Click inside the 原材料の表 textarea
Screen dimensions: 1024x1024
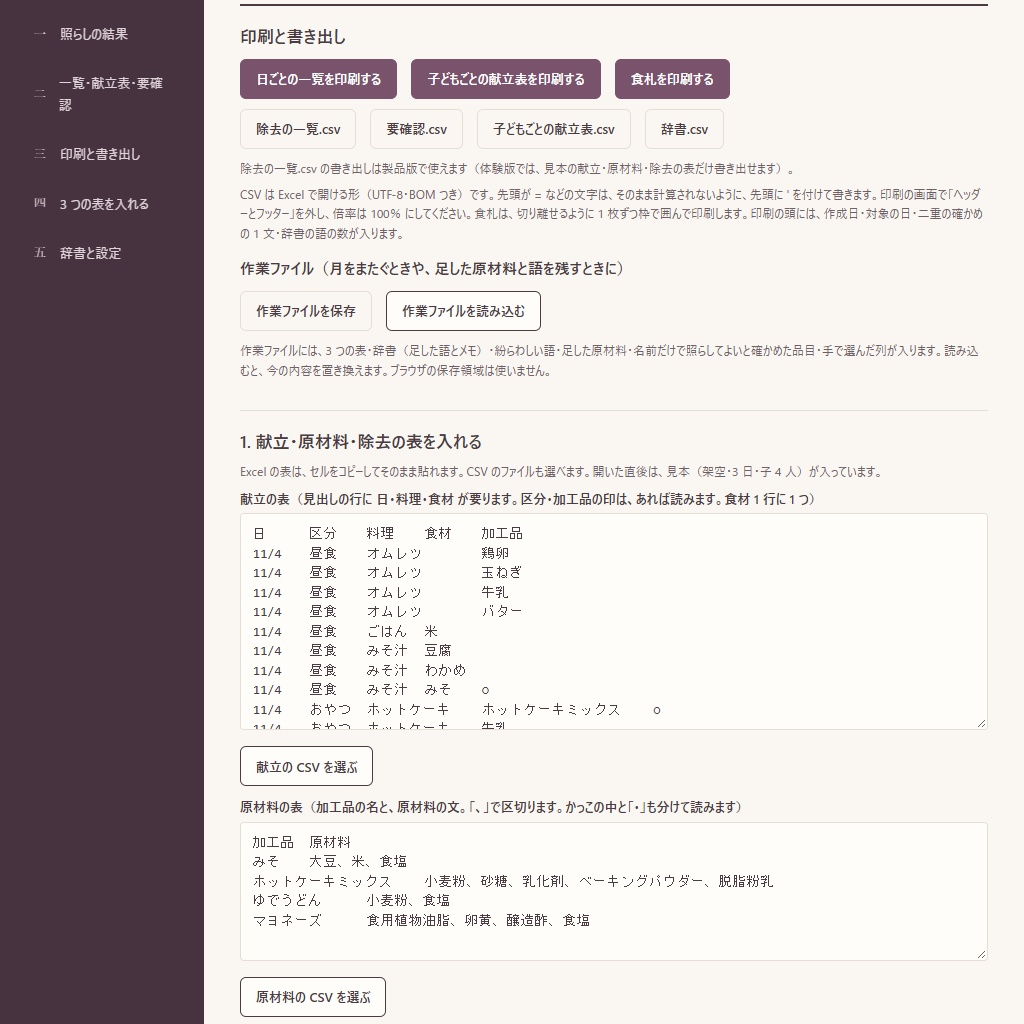click(x=614, y=891)
